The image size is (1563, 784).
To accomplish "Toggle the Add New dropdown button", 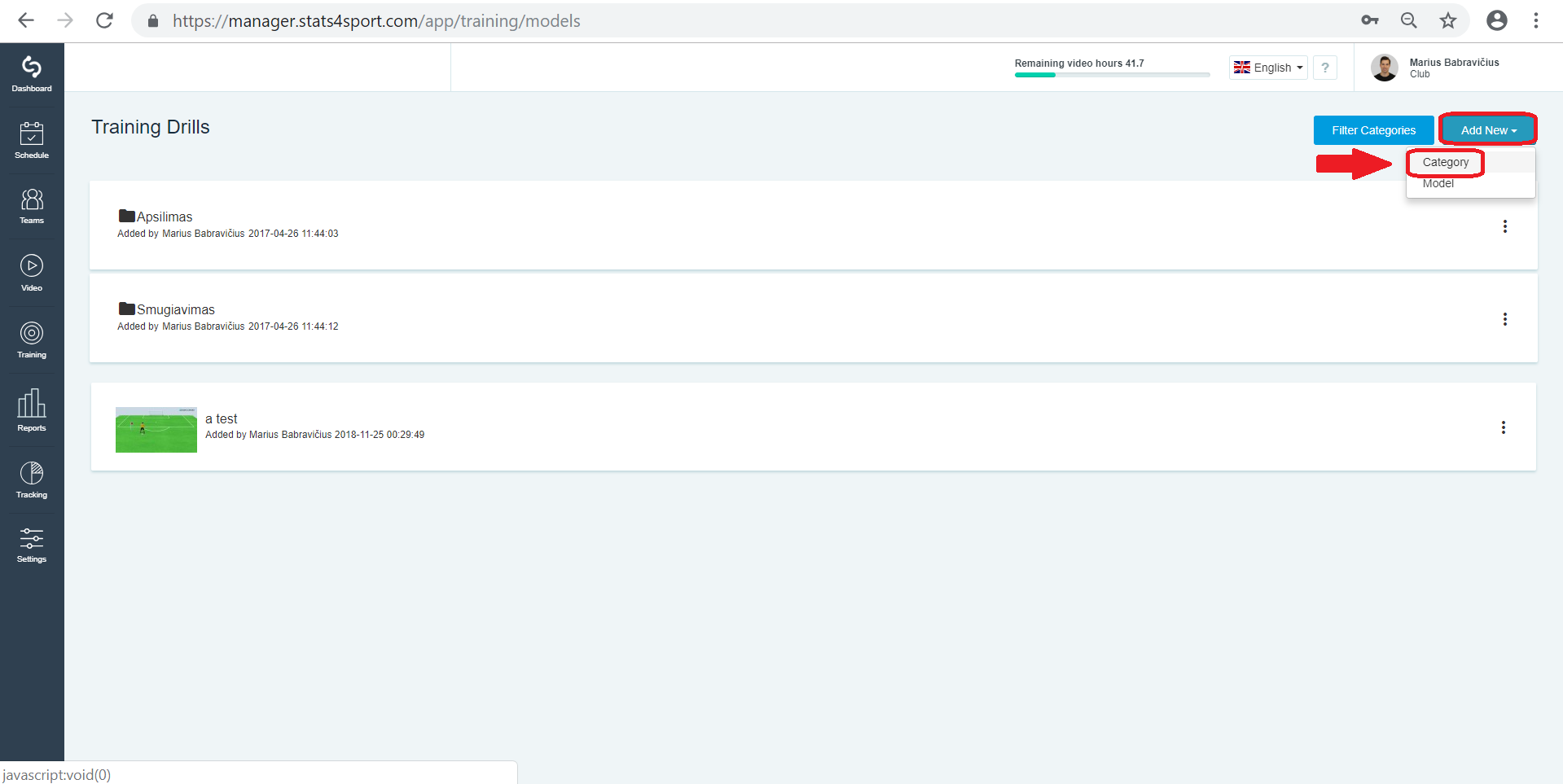I will [1488, 130].
